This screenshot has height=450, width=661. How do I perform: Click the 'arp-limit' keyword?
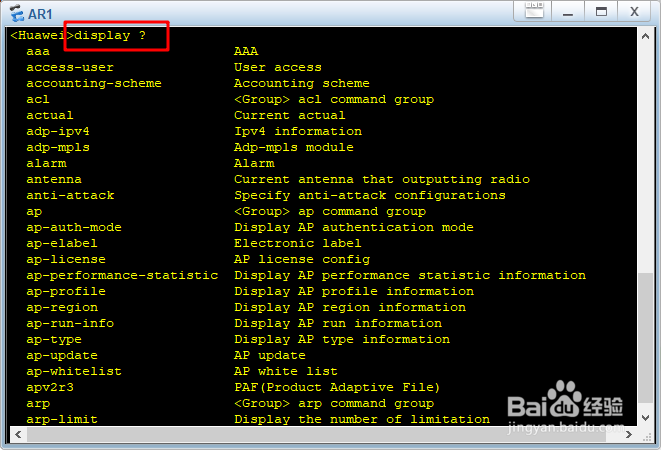pos(62,420)
